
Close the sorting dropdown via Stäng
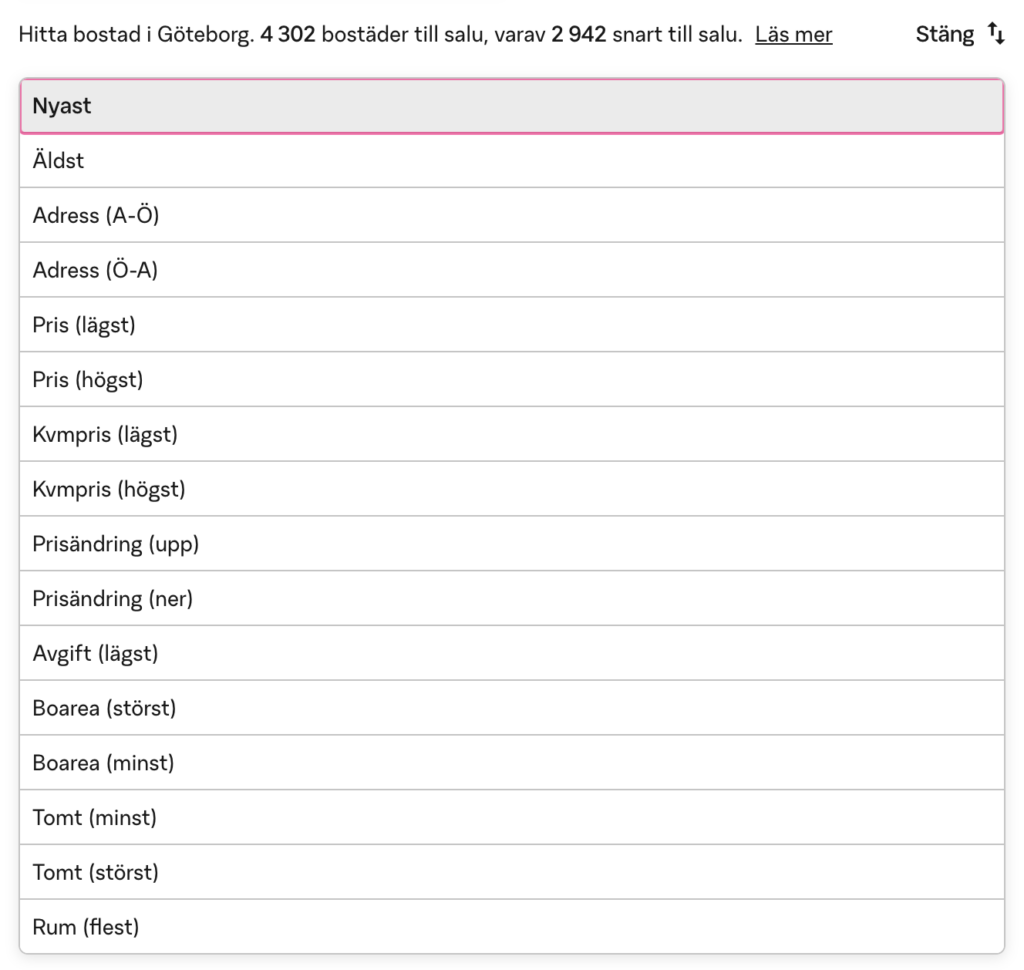click(x=944, y=35)
